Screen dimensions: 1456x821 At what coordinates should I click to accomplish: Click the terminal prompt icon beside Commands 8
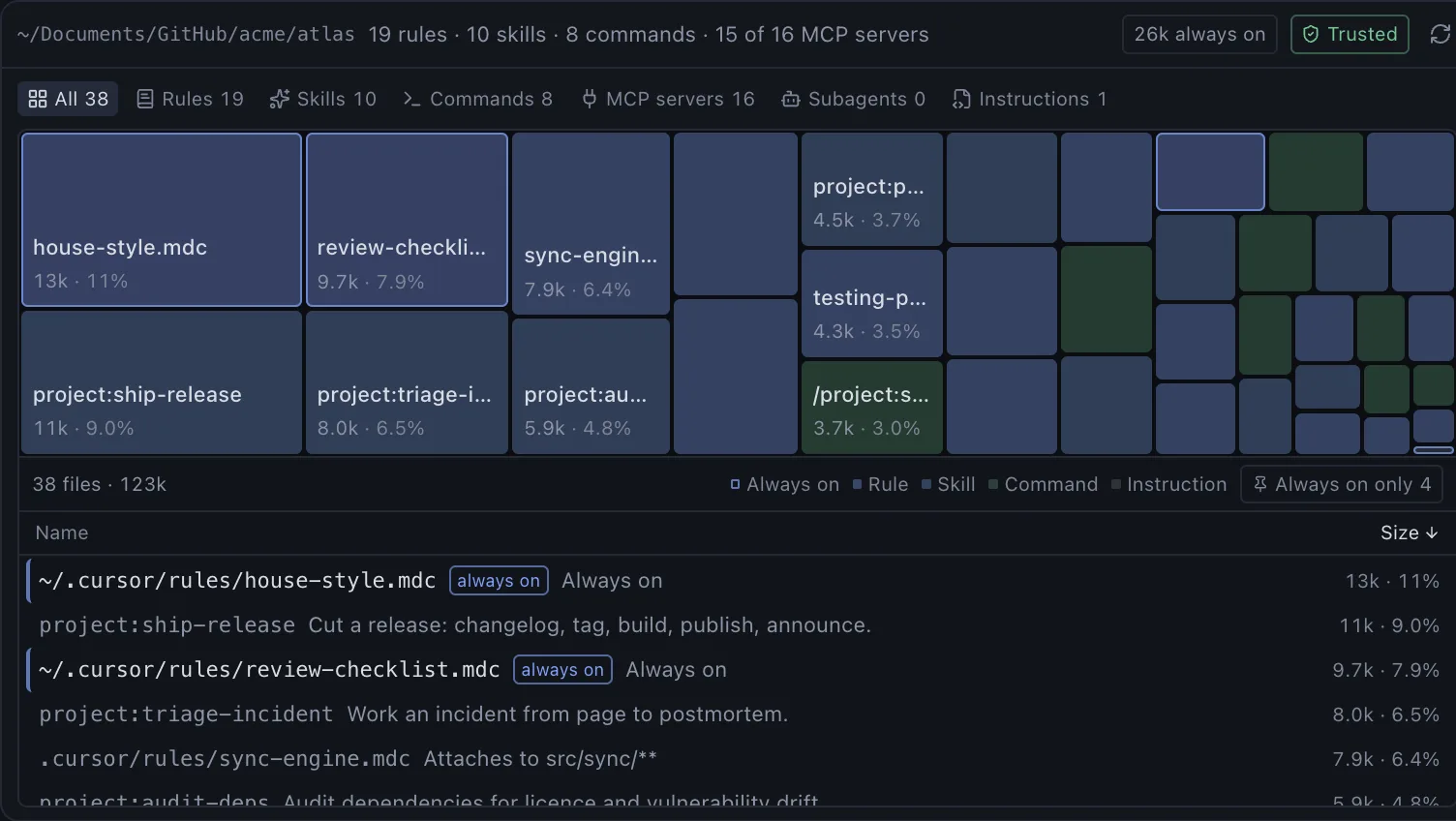[411, 99]
